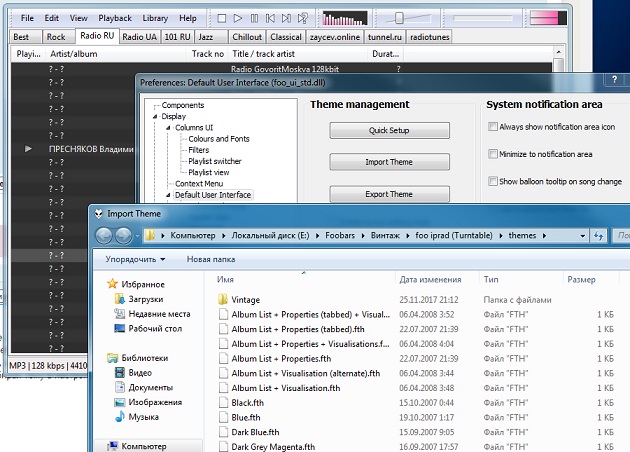Collapse the Display tree node
Screen dimensions: 630x452
click(x=155, y=117)
